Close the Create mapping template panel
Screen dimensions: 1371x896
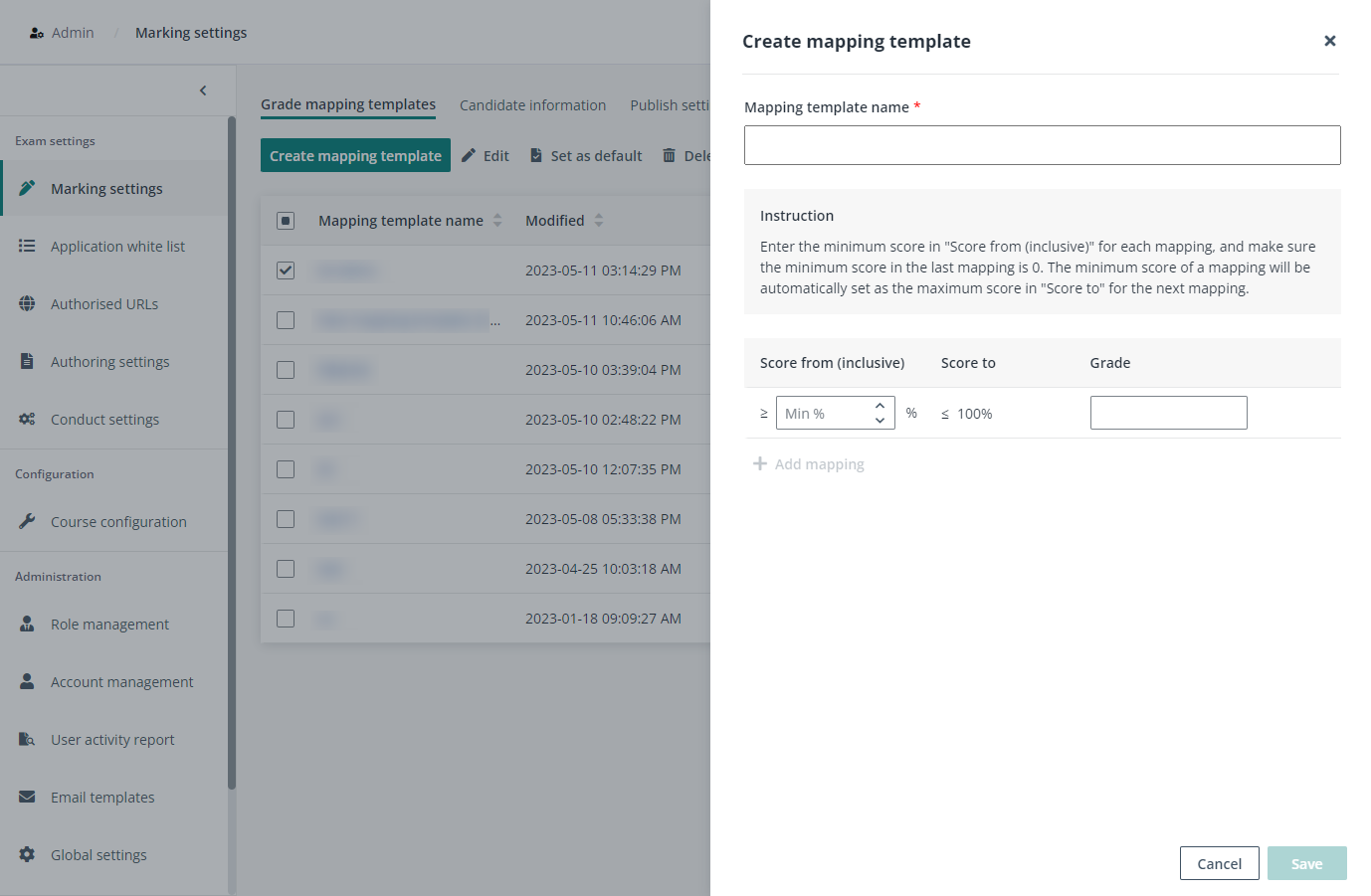coord(1329,41)
